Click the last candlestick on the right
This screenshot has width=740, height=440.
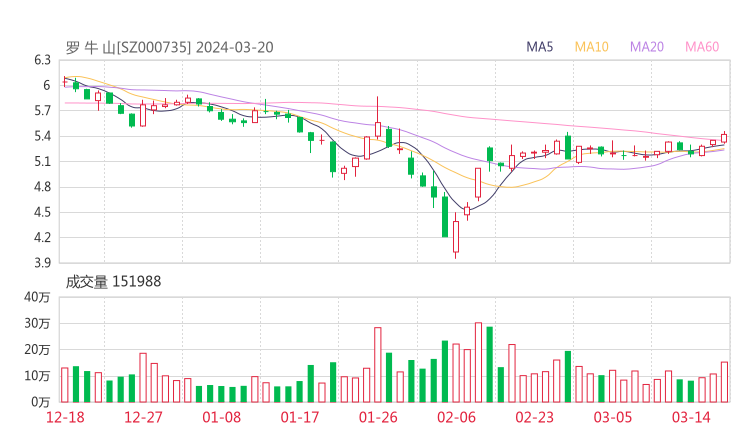point(724,138)
